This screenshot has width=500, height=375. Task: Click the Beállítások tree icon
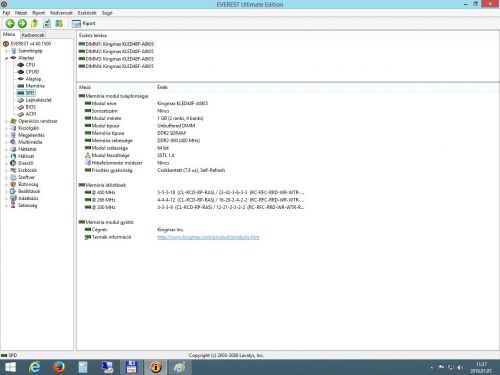pos(13,191)
